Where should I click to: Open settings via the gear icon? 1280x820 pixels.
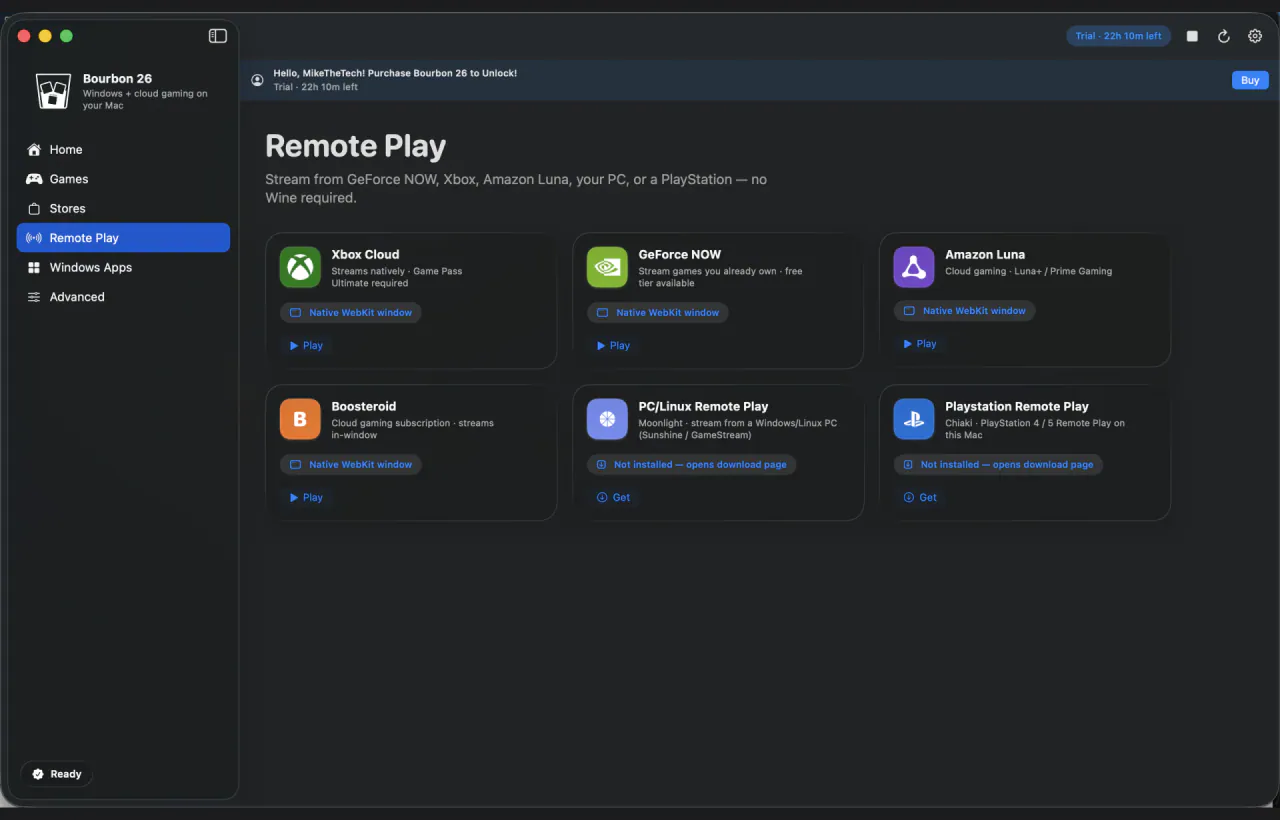pyautogui.click(x=1255, y=36)
